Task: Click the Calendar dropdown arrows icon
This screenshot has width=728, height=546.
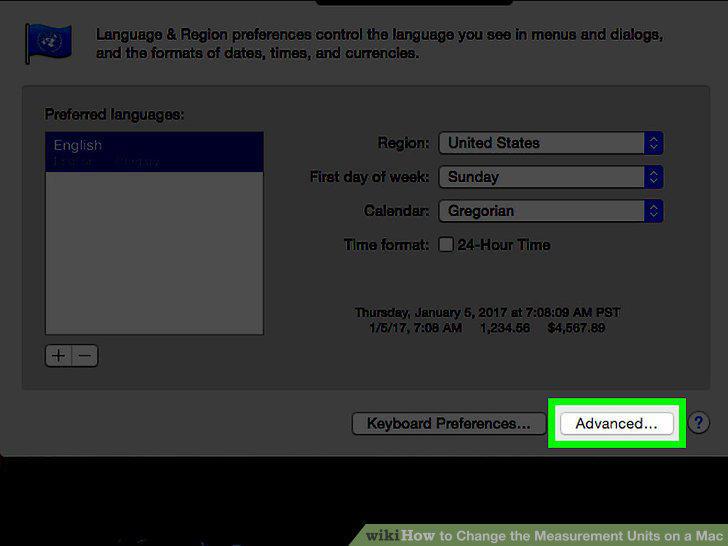Action: click(653, 211)
